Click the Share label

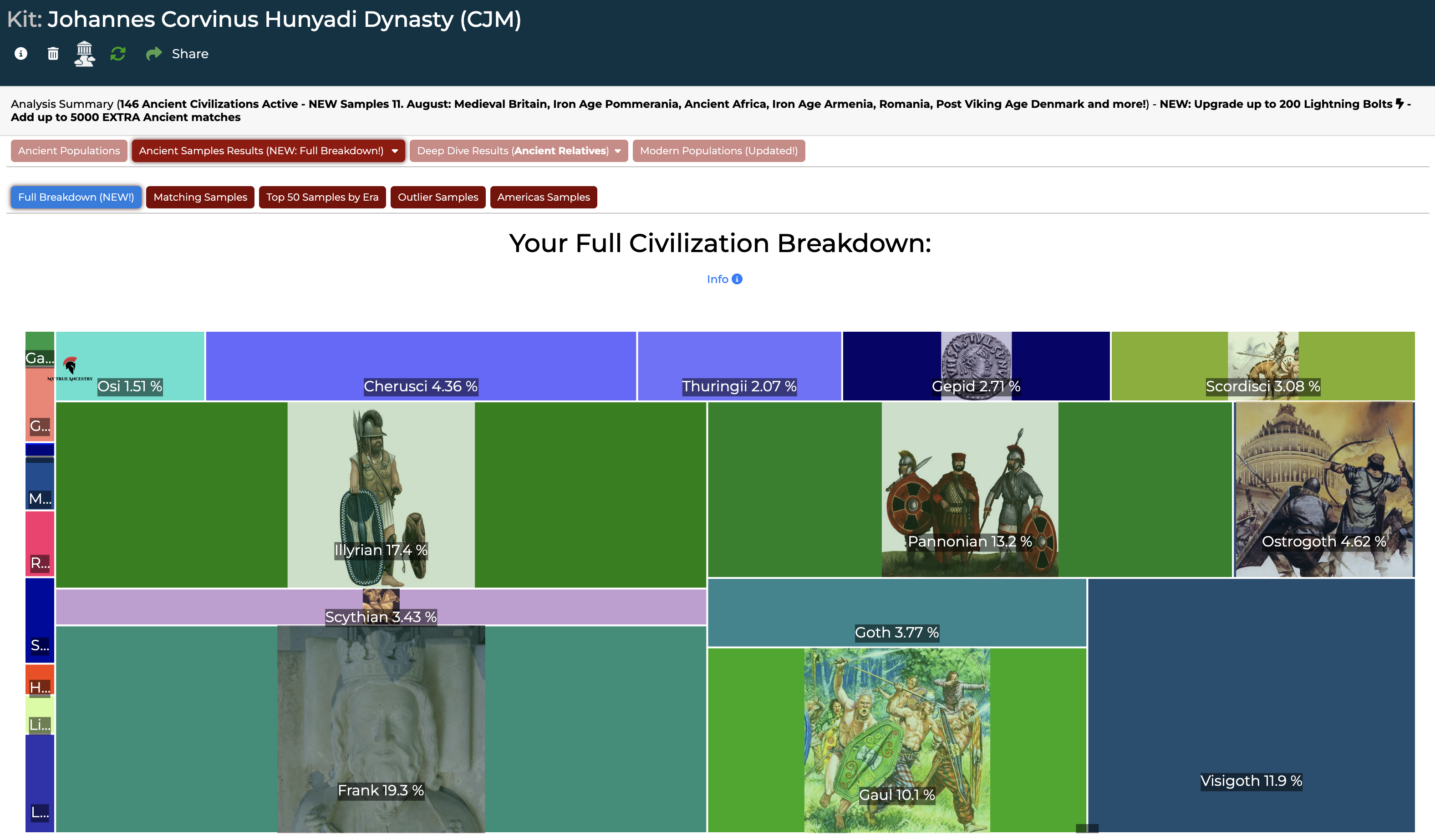[x=190, y=54]
